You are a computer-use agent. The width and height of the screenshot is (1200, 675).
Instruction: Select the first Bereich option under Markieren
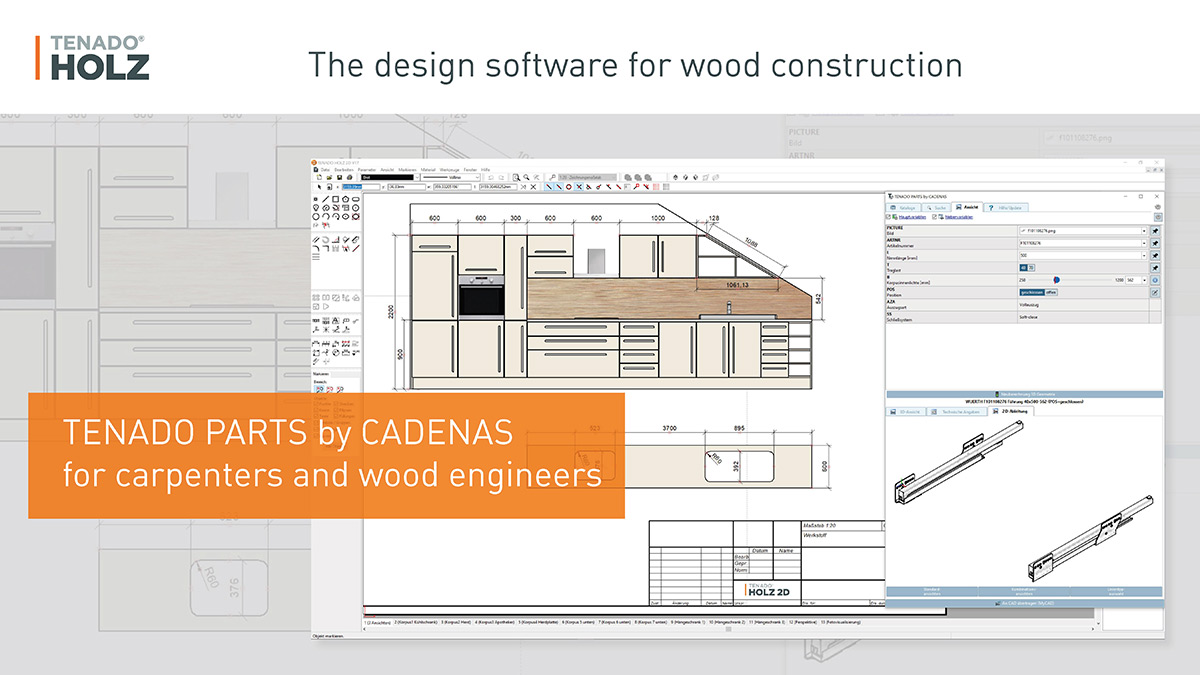pyautogui.click(x=318, y=388)
